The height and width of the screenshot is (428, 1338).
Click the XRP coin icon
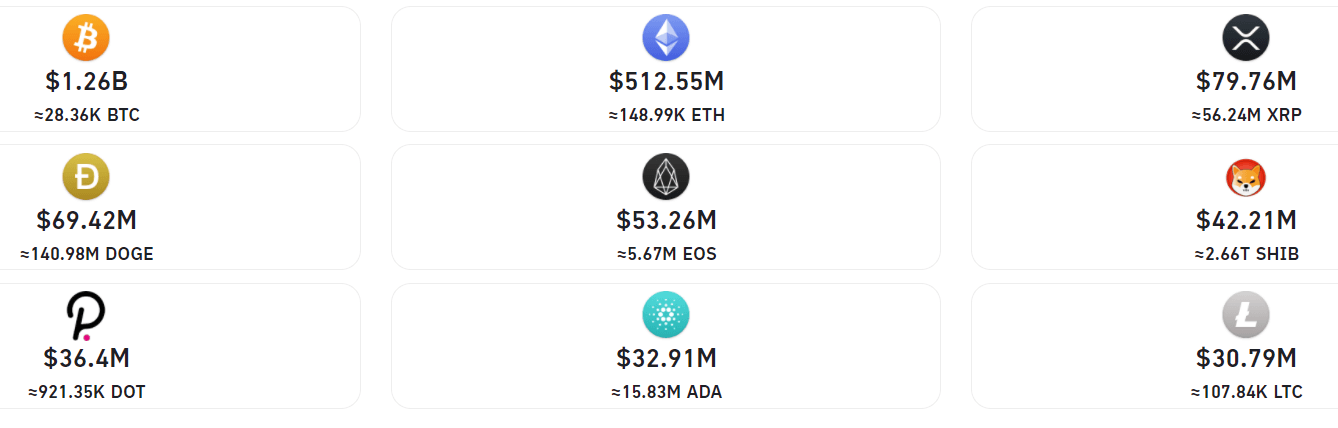pyautogui.click(x=1246, y=39)
